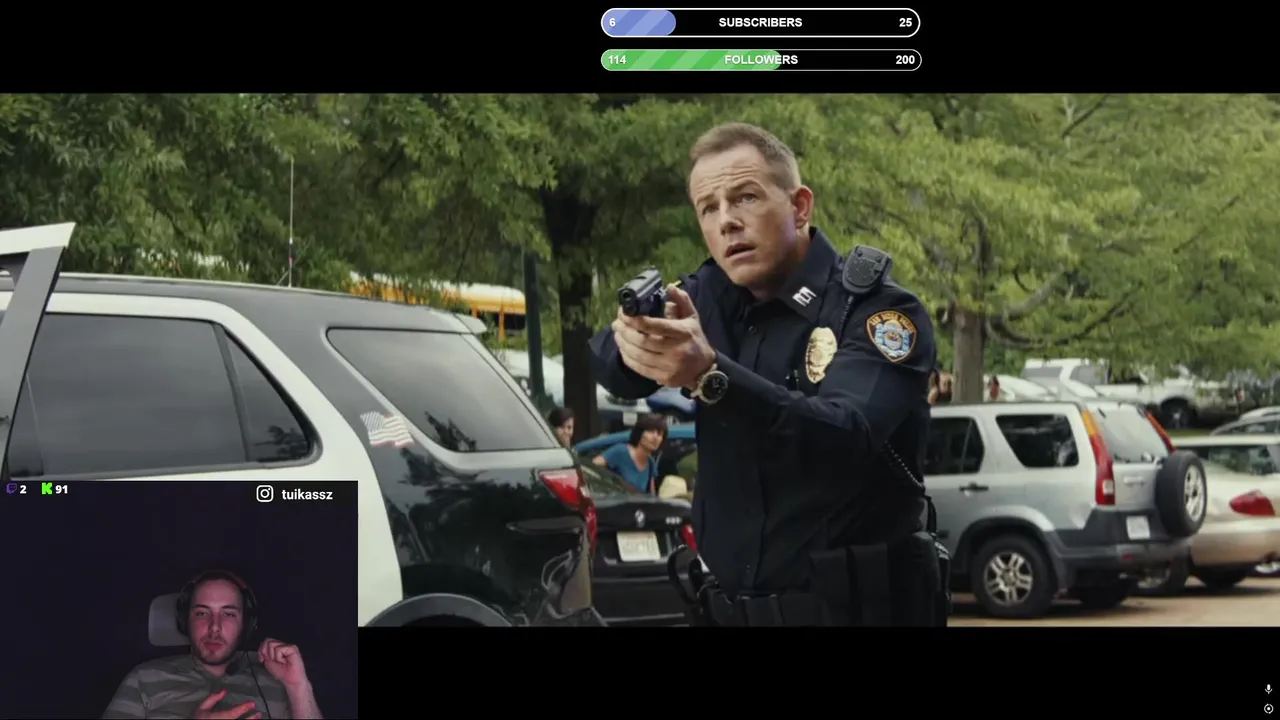Click the subscriber goal number 25
This screenshot has width=1280, height=720.
pos(905,22)
